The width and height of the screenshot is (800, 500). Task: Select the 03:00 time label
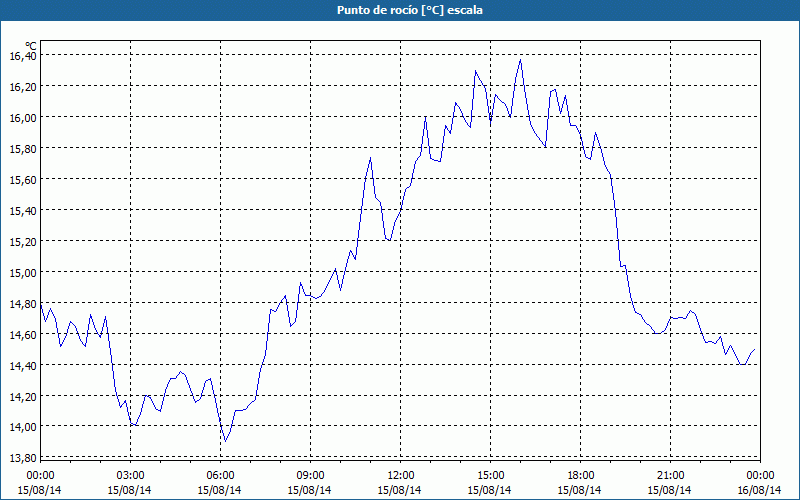[130, 476]
